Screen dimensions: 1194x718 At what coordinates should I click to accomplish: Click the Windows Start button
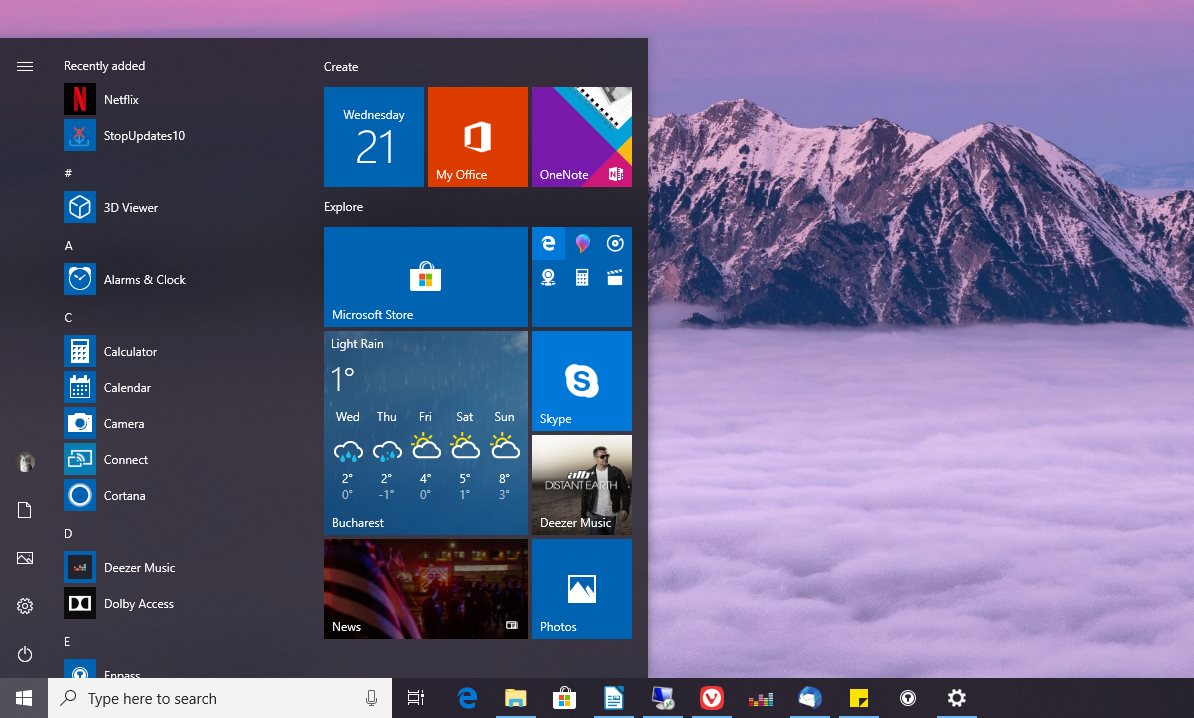pos(24,698)
